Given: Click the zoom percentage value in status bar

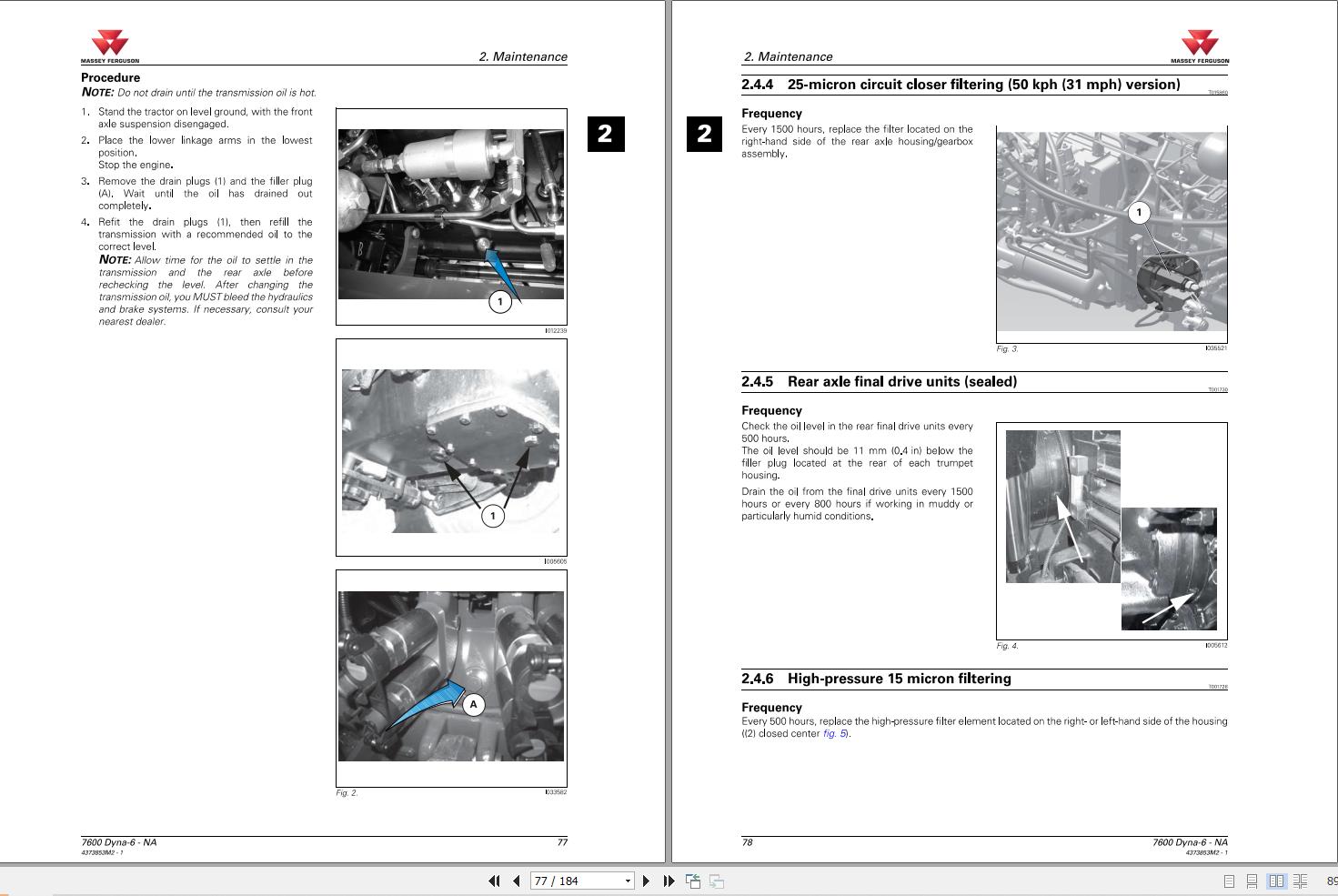Looking at the screenshot, I should point(1331,881).
